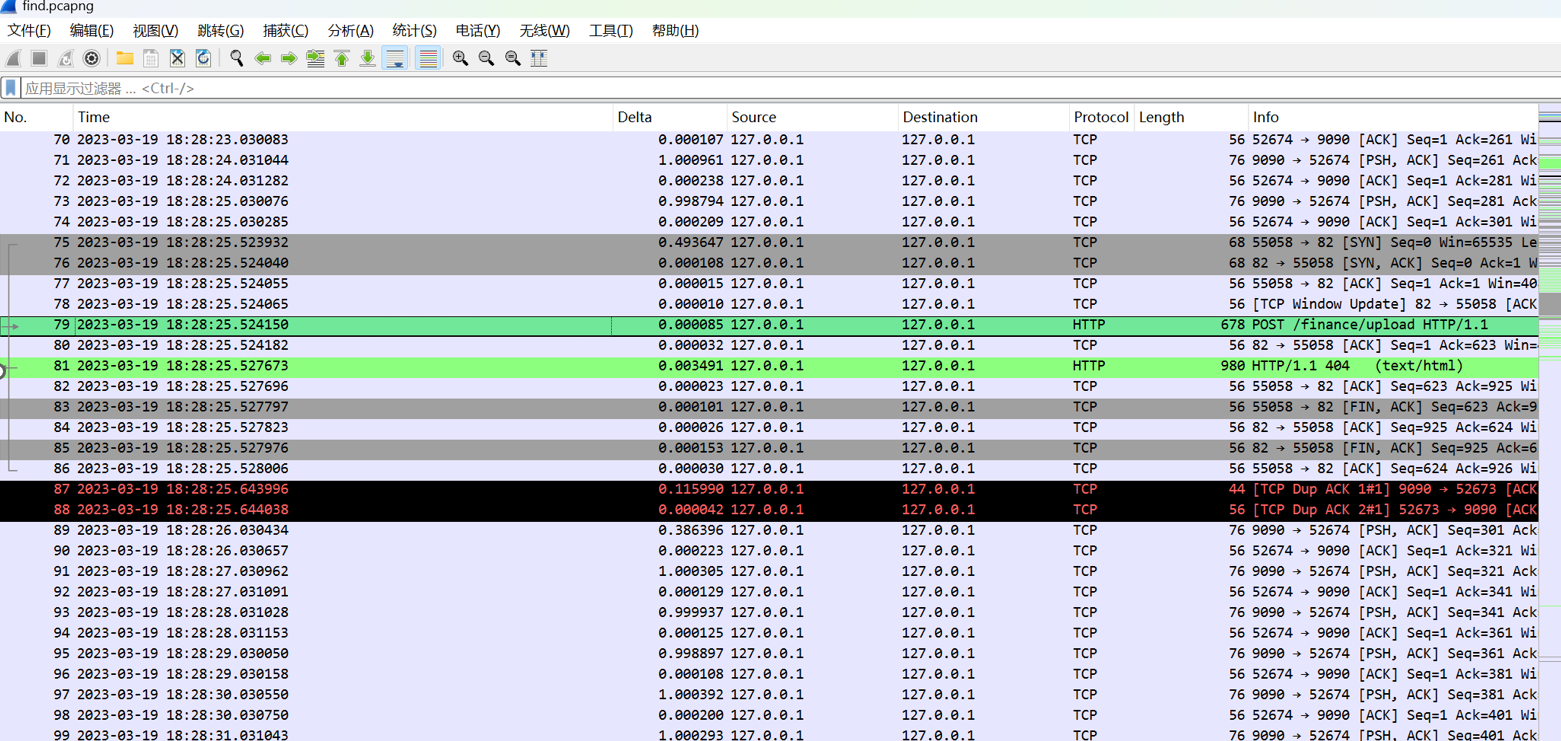Zoom in on packet list text

click(x=460, y=59)
